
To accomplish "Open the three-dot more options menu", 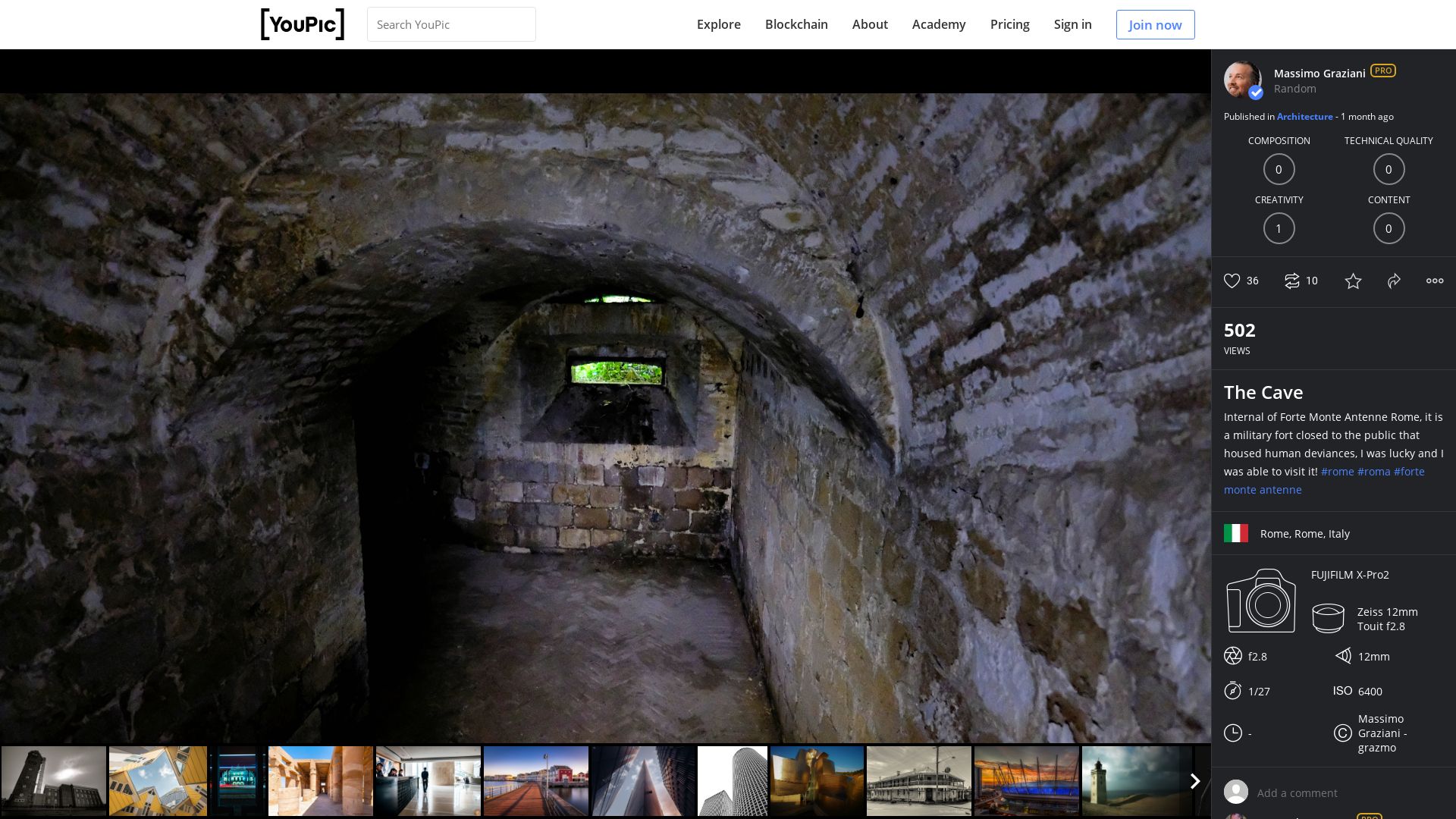I will click(x=1434, y=281).
